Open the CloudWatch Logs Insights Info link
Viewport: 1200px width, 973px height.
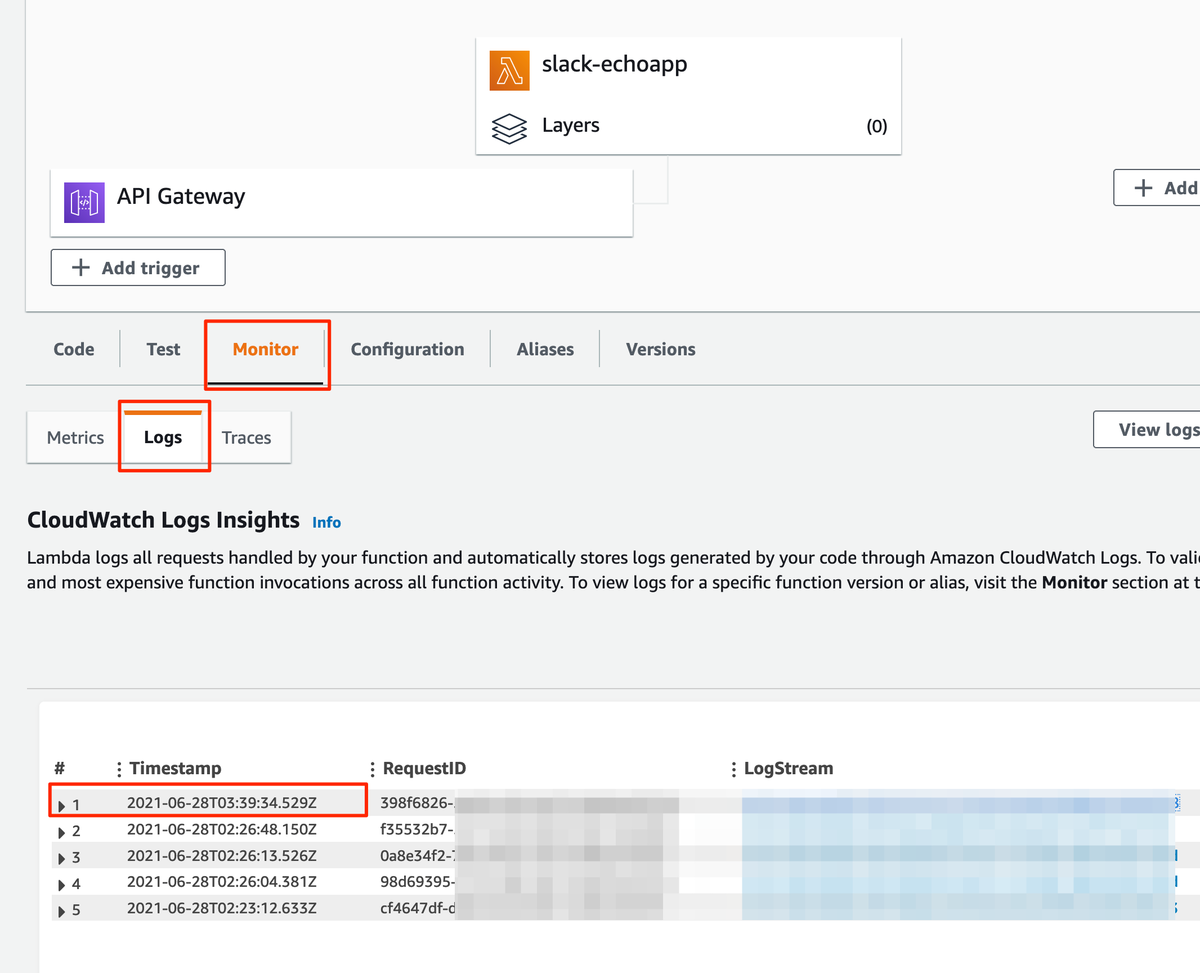[326, 522]
